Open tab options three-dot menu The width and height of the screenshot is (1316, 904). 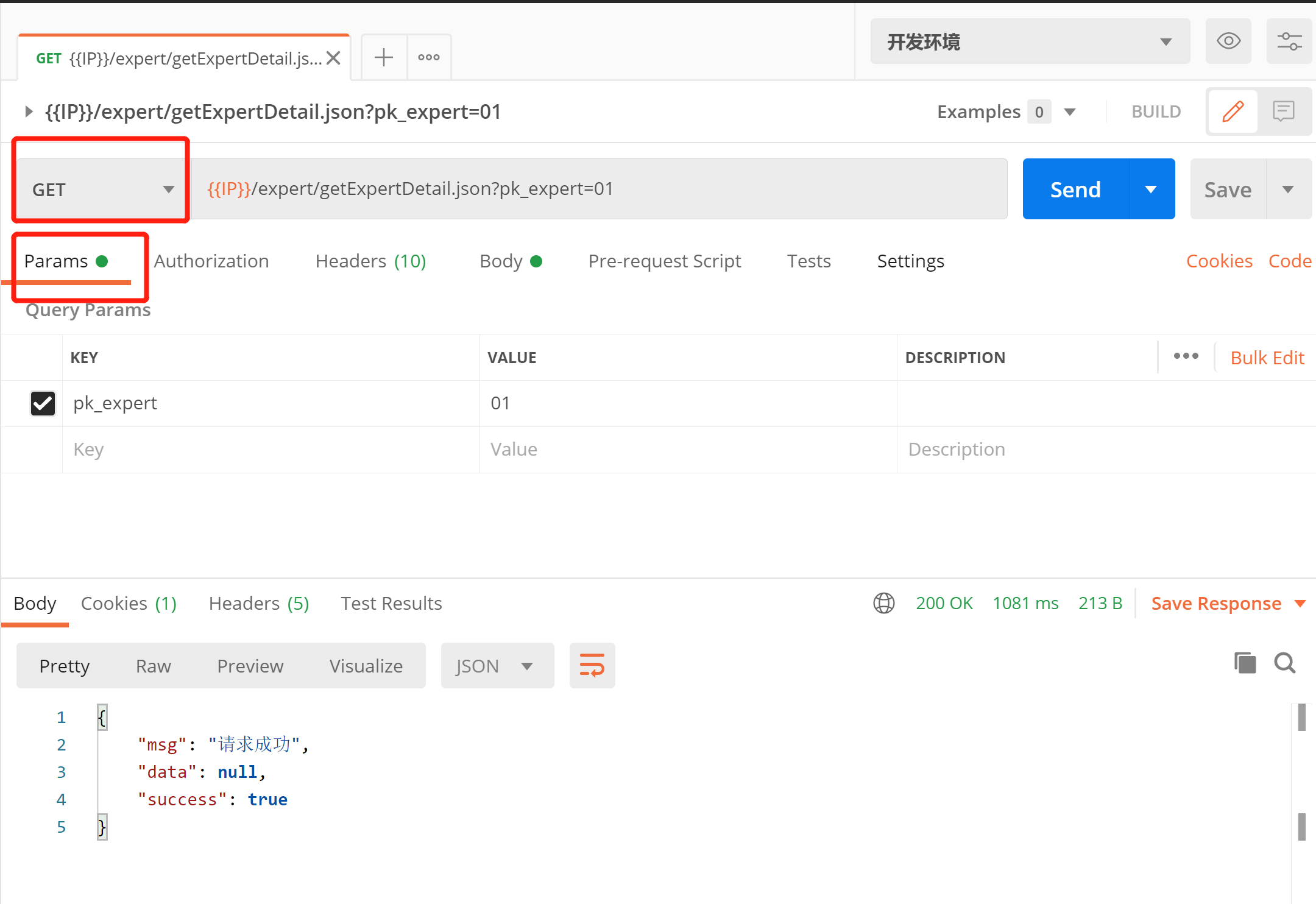[429, 57]
